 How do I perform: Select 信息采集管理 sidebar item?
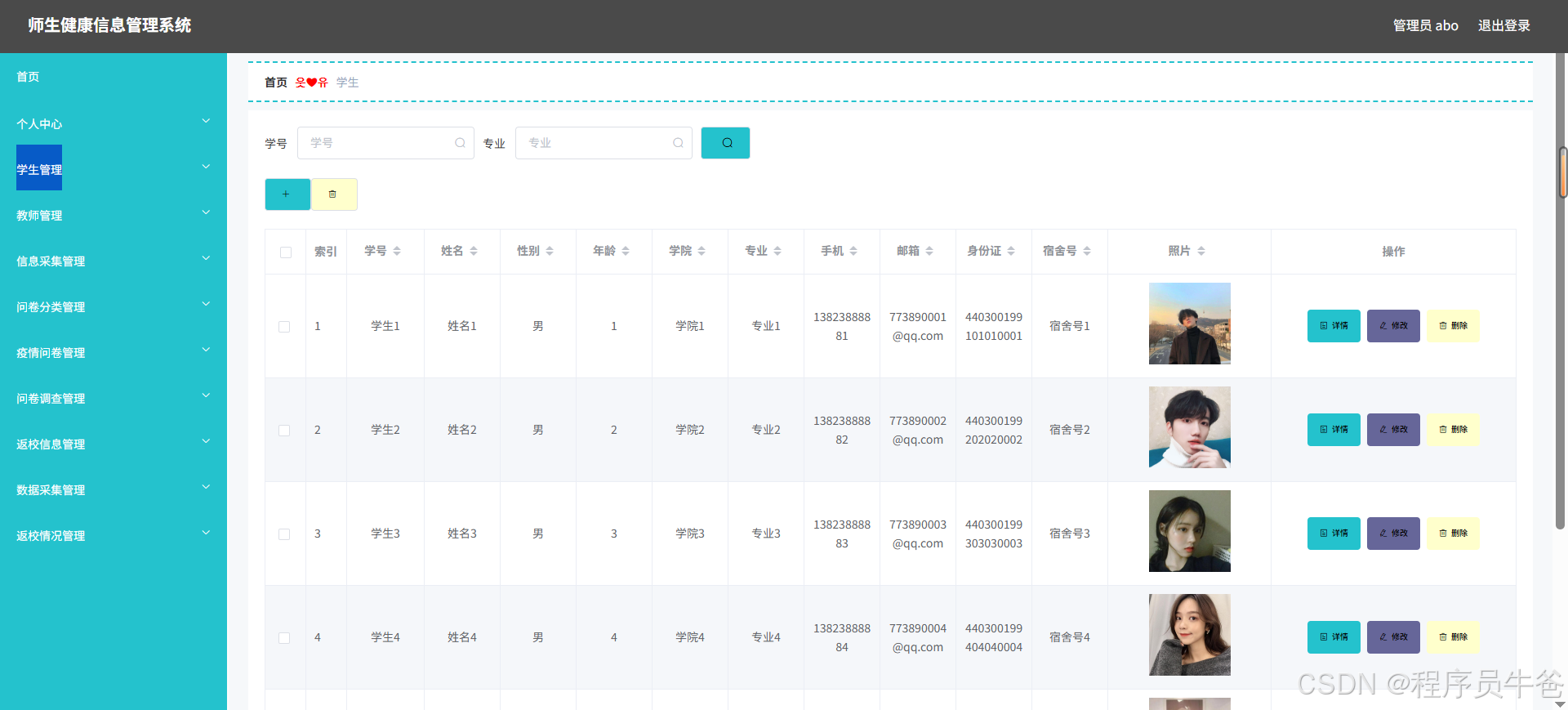click(51, 261)
